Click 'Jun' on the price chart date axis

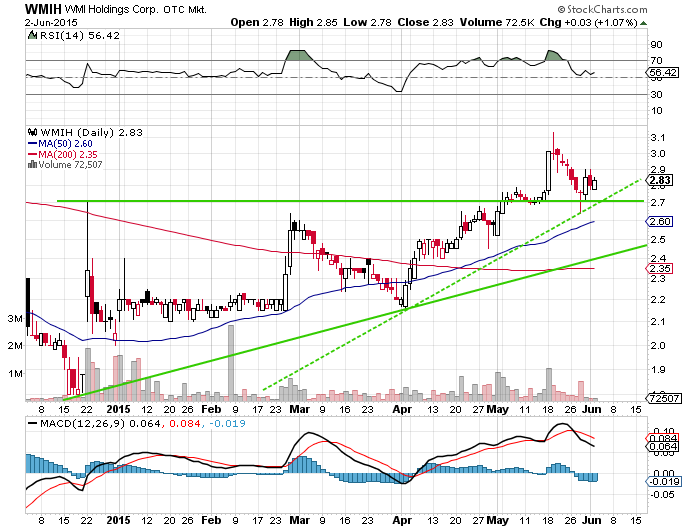pyautogui.click(x=592, y=409)
